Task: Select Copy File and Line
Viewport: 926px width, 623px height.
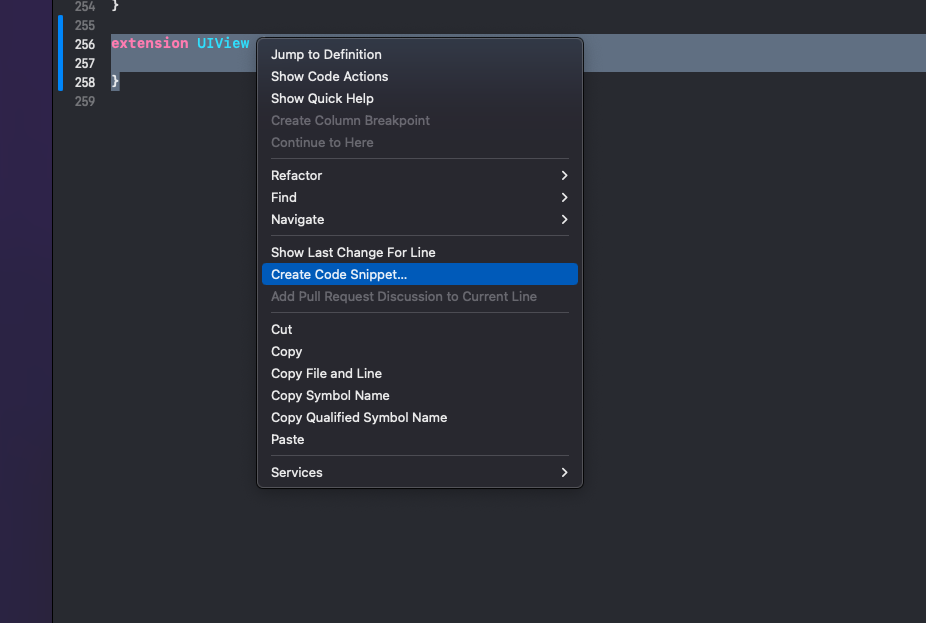Action: [x=419, y=373]
